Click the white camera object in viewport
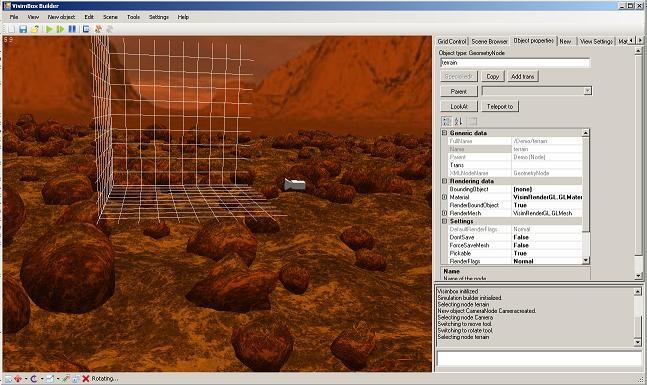The width and height of the screenshot is (647, 385). (x=295, y=184)
